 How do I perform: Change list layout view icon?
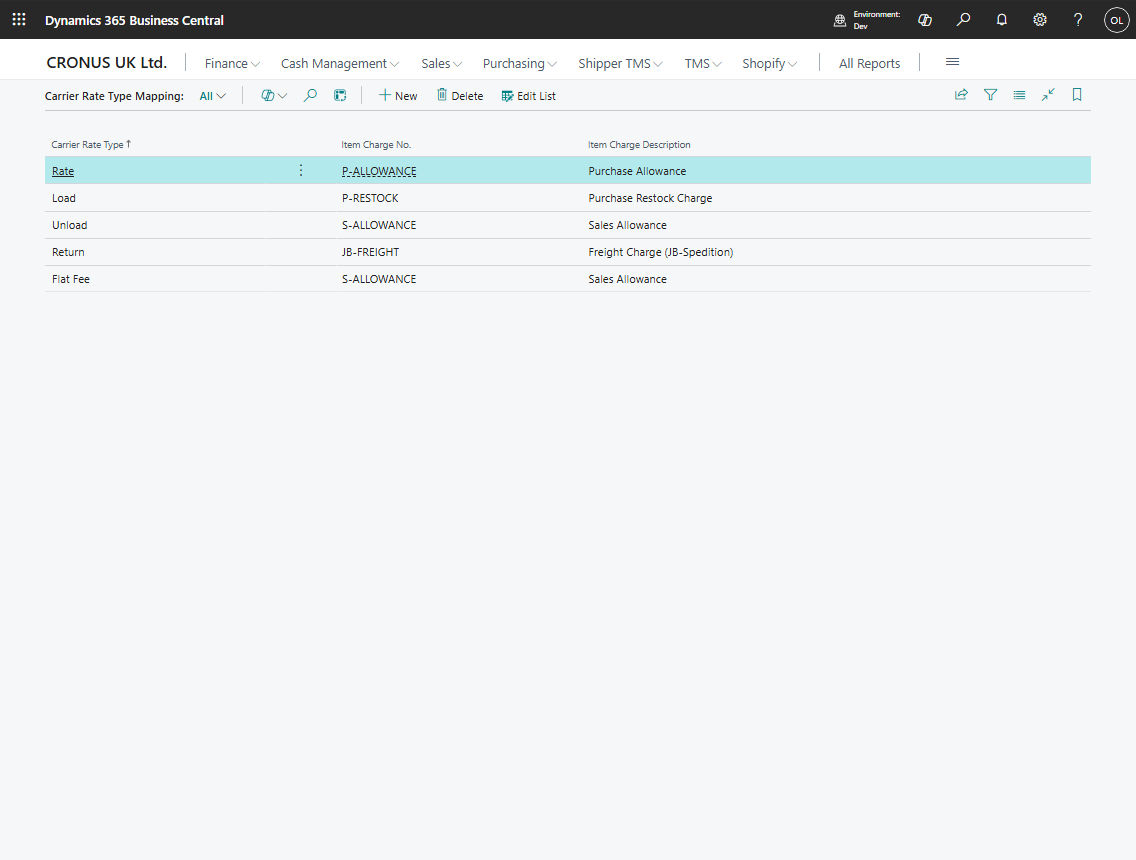tap(1019, 95)
